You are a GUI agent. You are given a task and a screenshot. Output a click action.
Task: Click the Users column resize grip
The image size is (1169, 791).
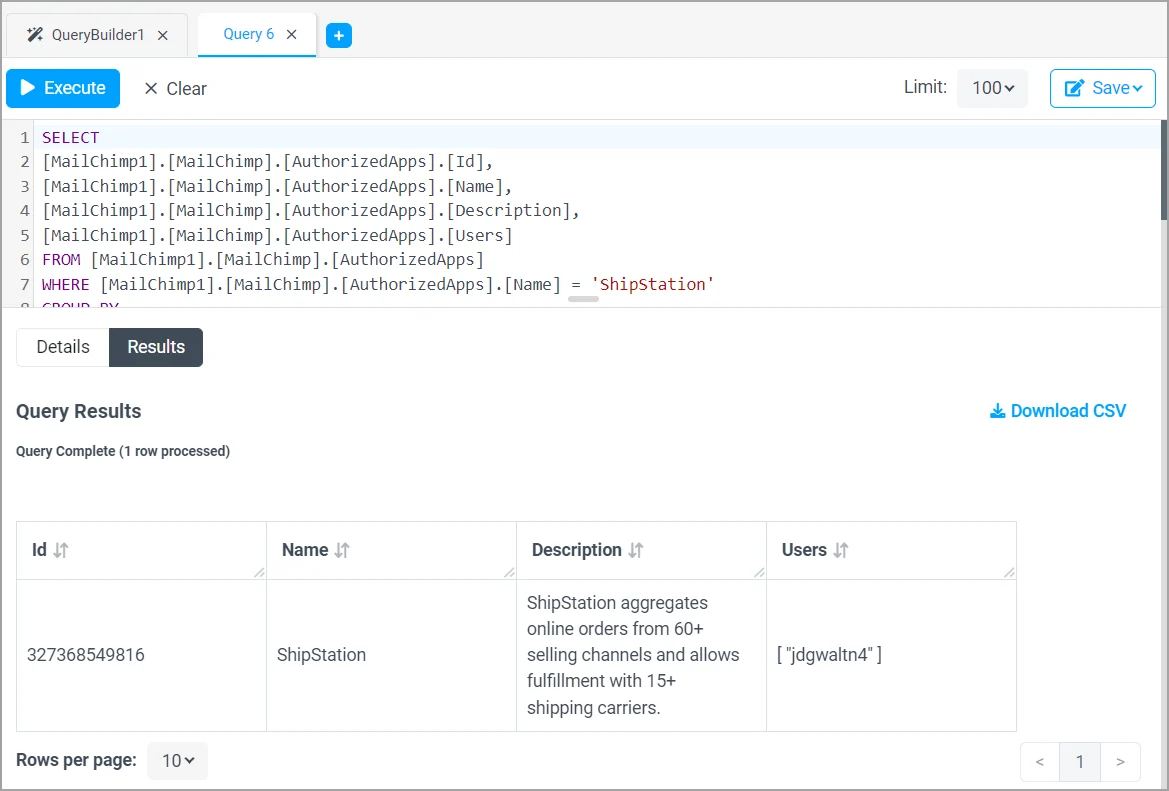click(x=1009, y=573)
